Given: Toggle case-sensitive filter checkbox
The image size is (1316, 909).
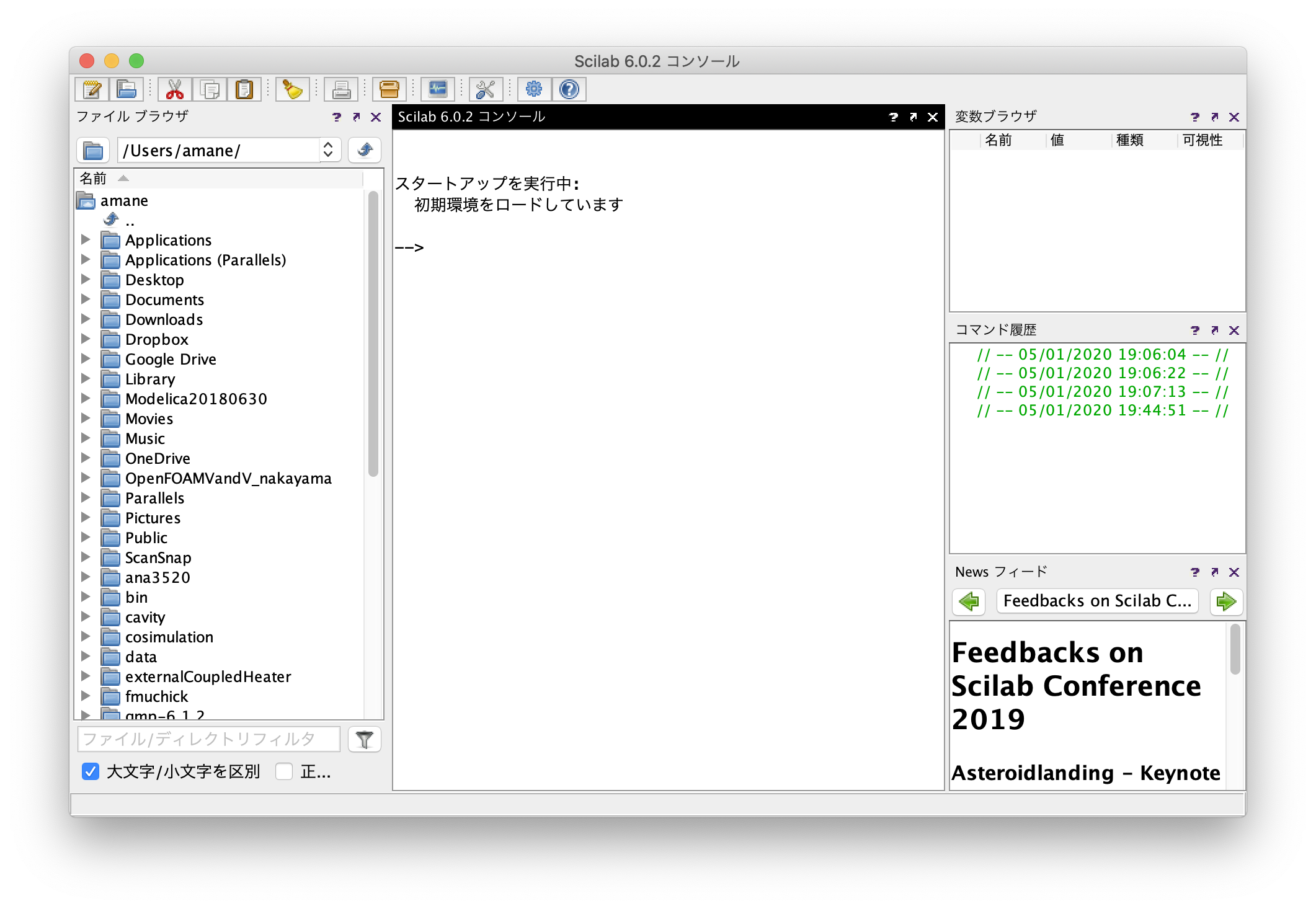Looking at the screenshot, I should (x=91, y=771).
